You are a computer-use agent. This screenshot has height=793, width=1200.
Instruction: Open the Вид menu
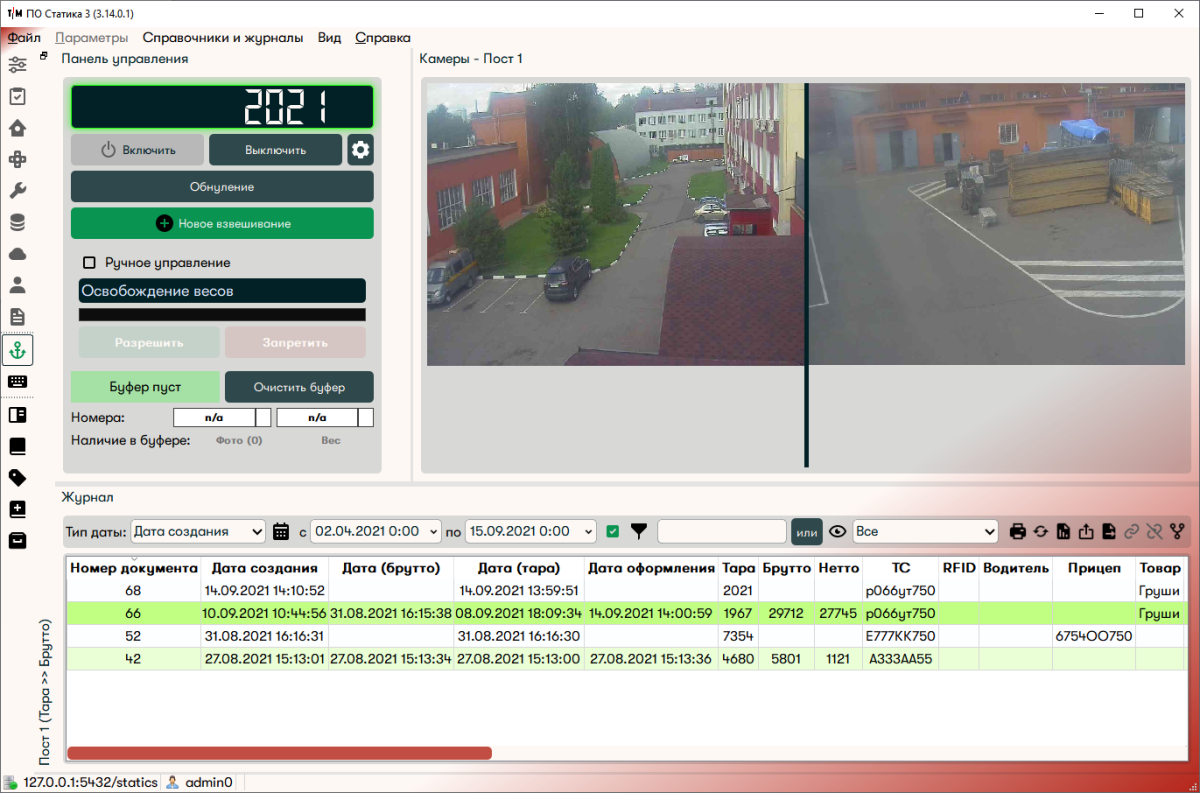tap(329, 37)
